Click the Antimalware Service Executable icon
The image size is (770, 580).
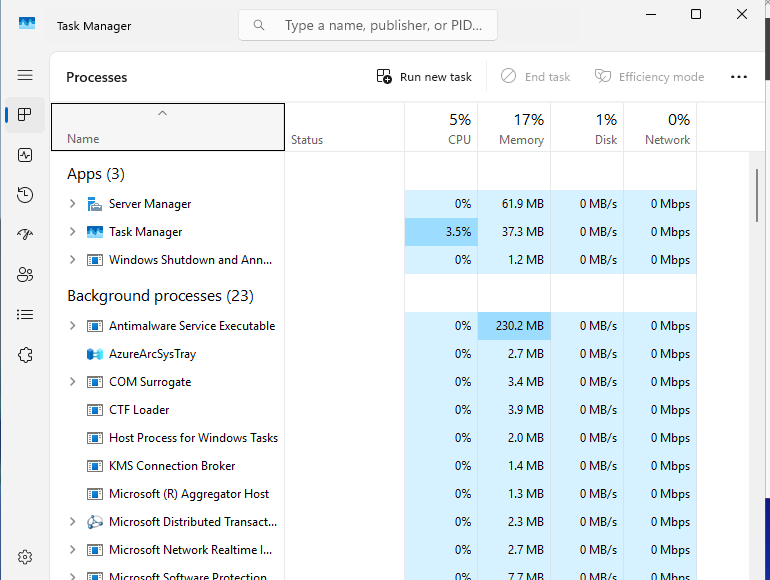[95, 326]
